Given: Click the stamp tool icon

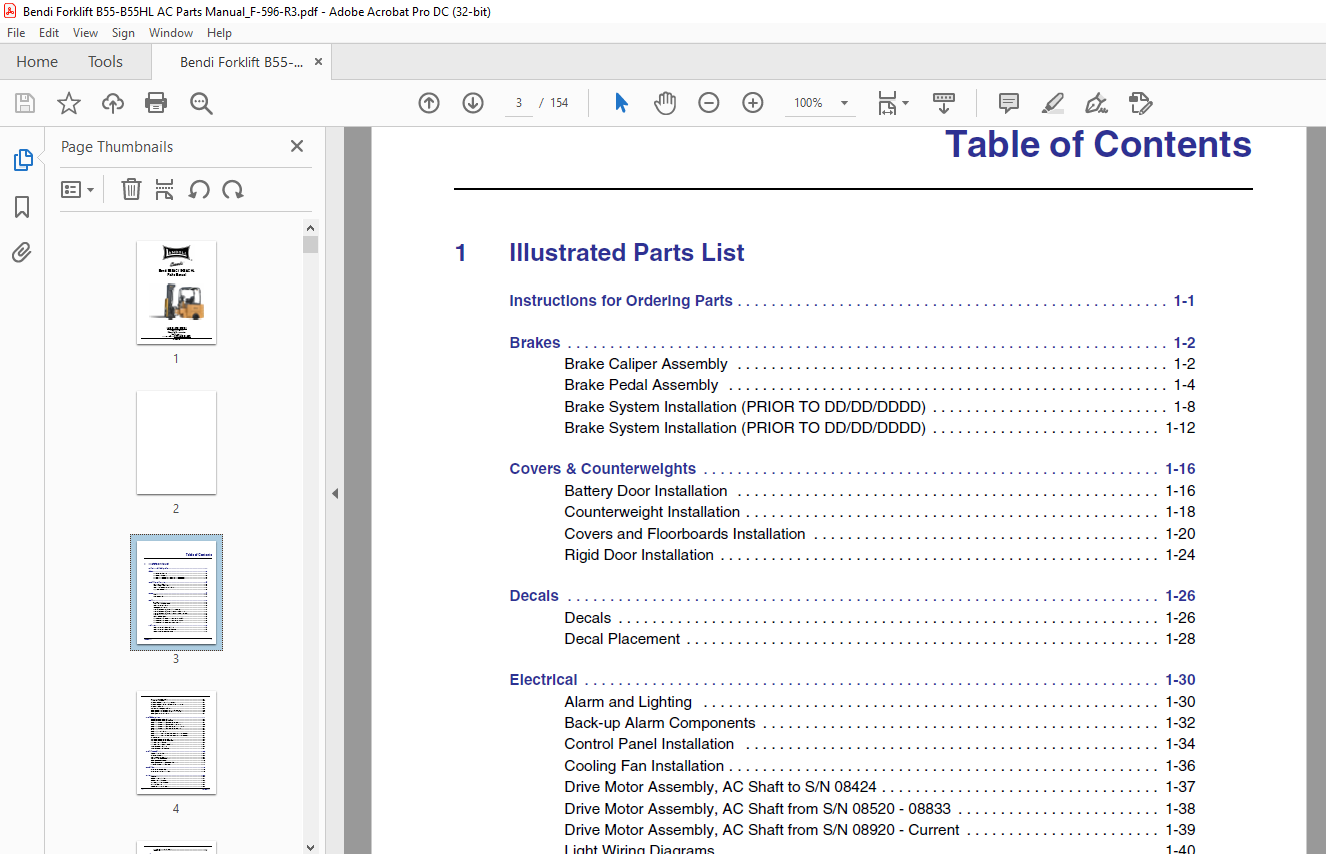Looking at the screenshot, I should (1140, 103).
